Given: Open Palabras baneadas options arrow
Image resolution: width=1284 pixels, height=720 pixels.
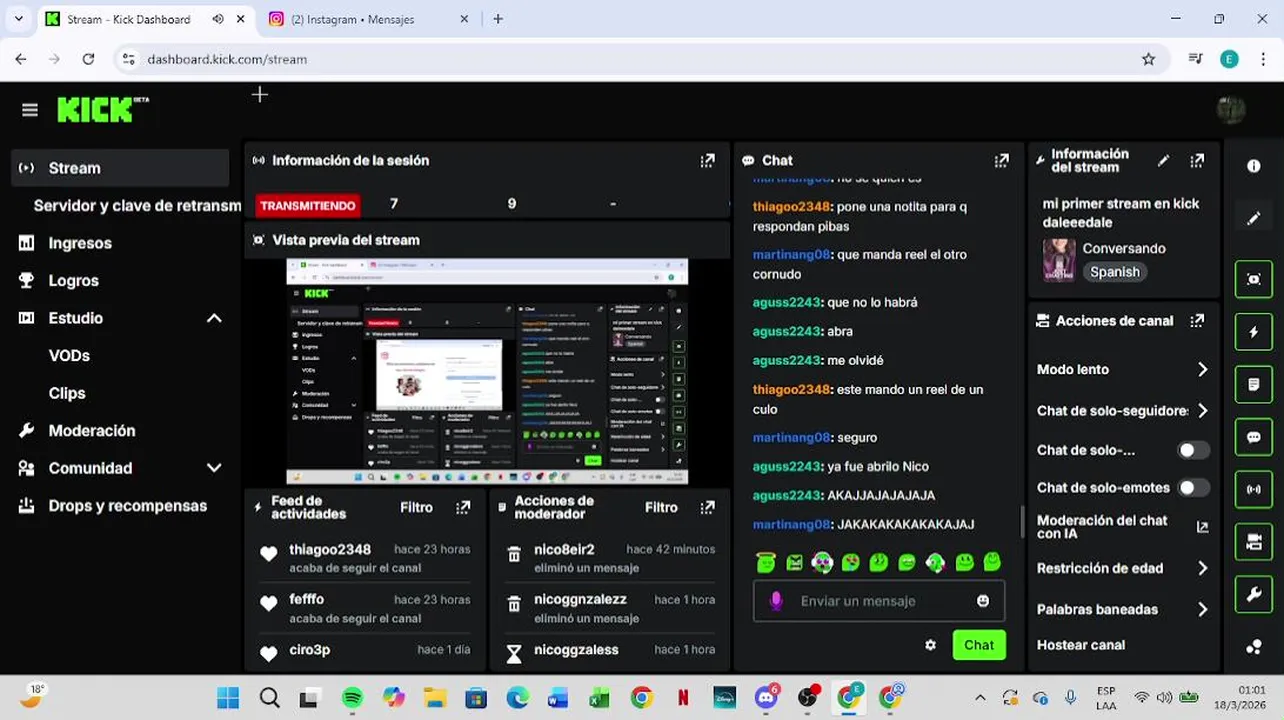Looking at the screenshot, I should click(x=1202, y=609).
